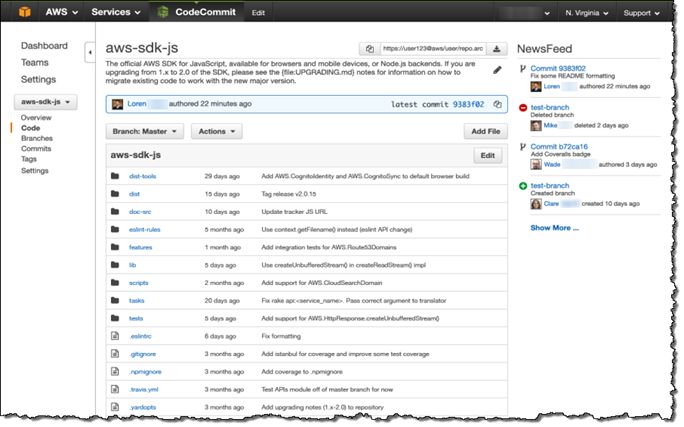Open Teams in sidebar
Screen dimensions: 684x427
[34, 62]
